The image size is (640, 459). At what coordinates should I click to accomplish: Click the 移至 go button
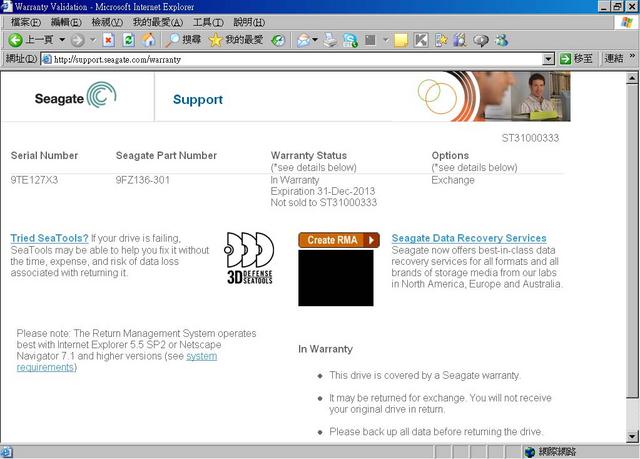coord(576,59)
